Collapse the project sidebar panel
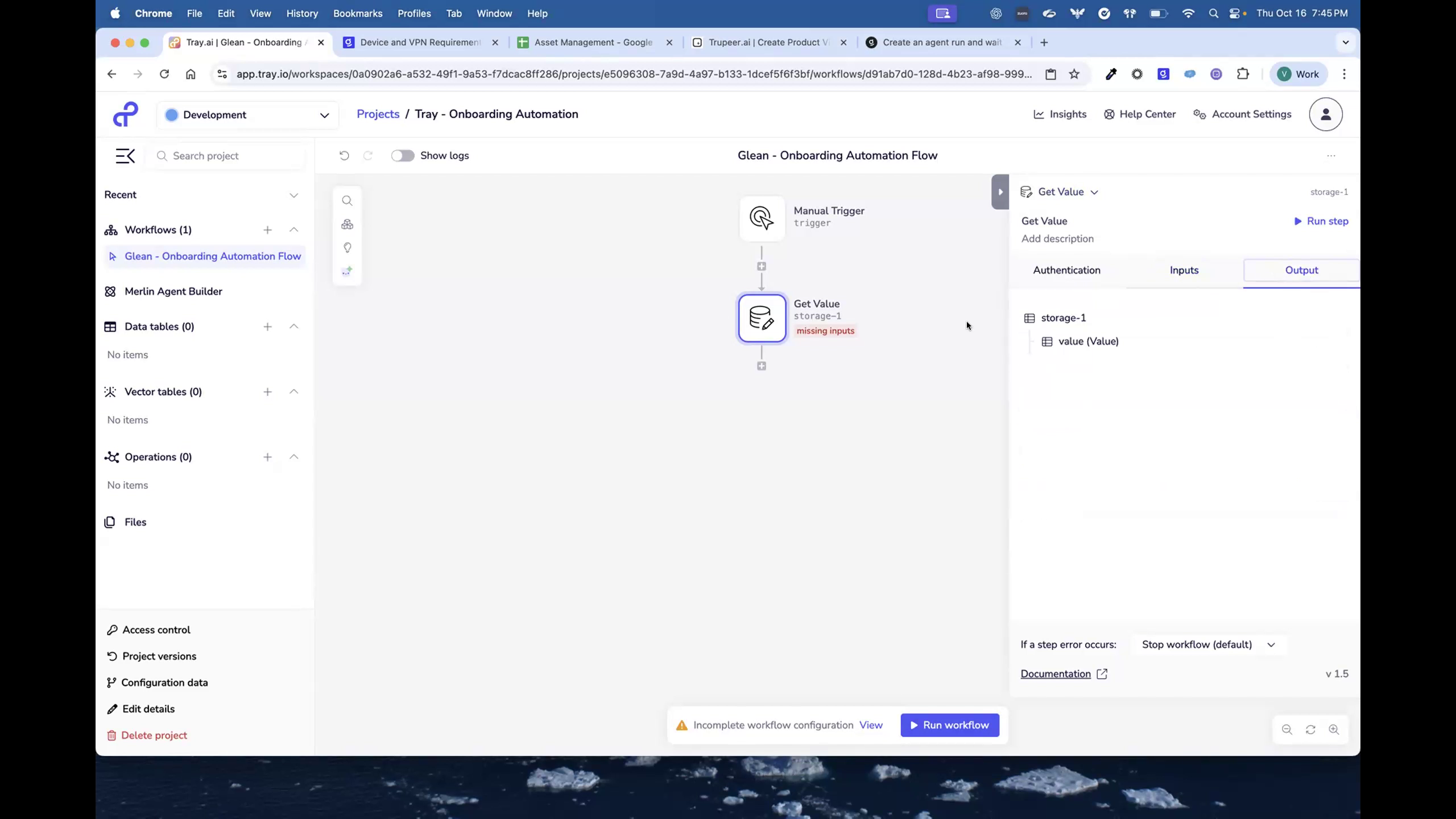 point(125,155)
